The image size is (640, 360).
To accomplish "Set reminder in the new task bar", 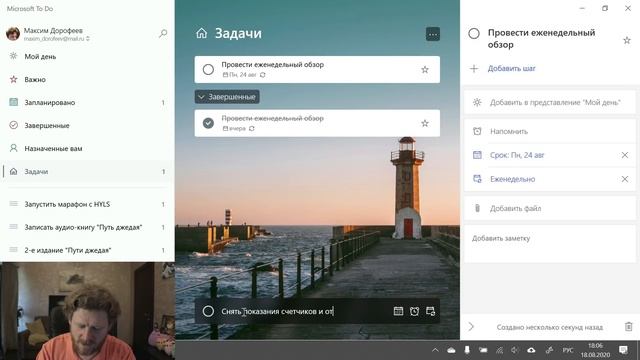I will [414, 311].
